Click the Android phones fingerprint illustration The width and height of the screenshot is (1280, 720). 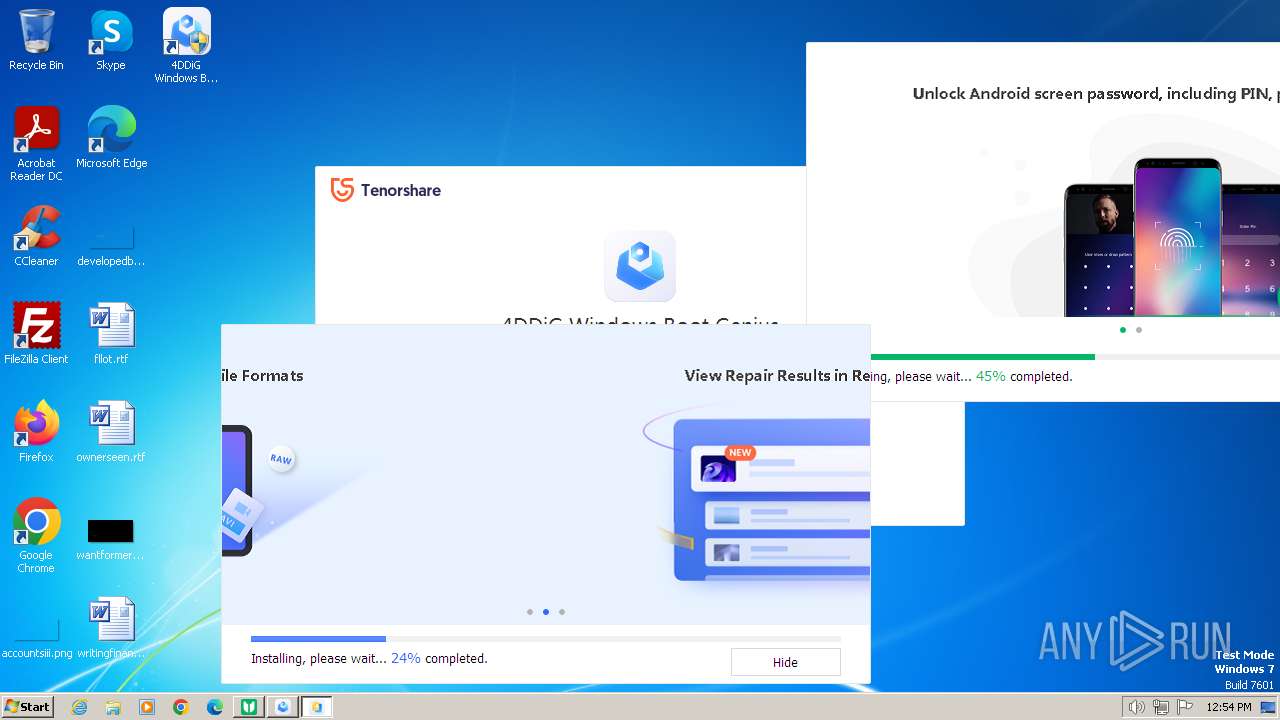pos(1171,237)
